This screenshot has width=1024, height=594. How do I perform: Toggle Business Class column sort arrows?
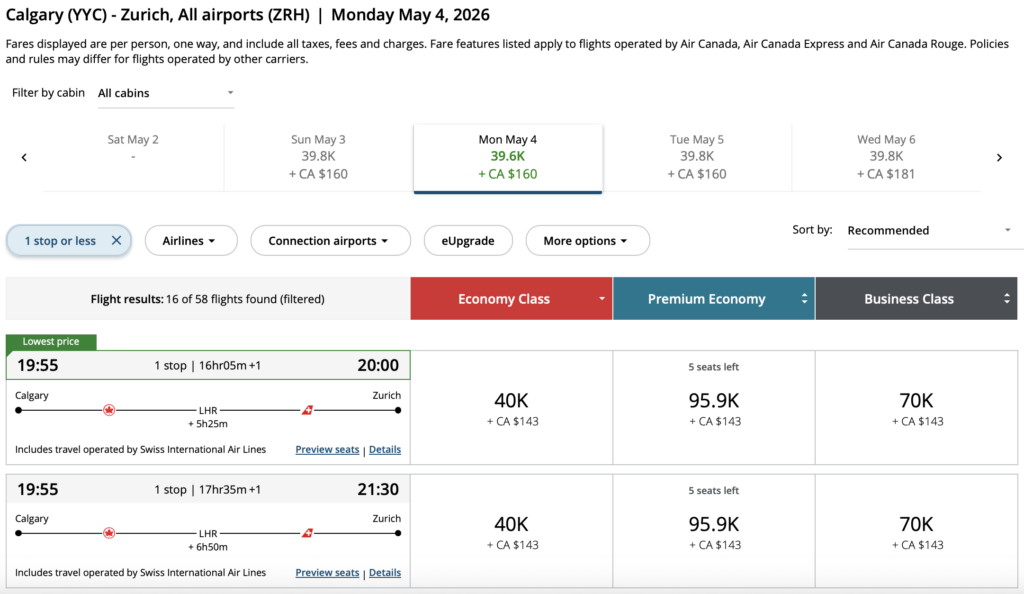point(1005,299)
